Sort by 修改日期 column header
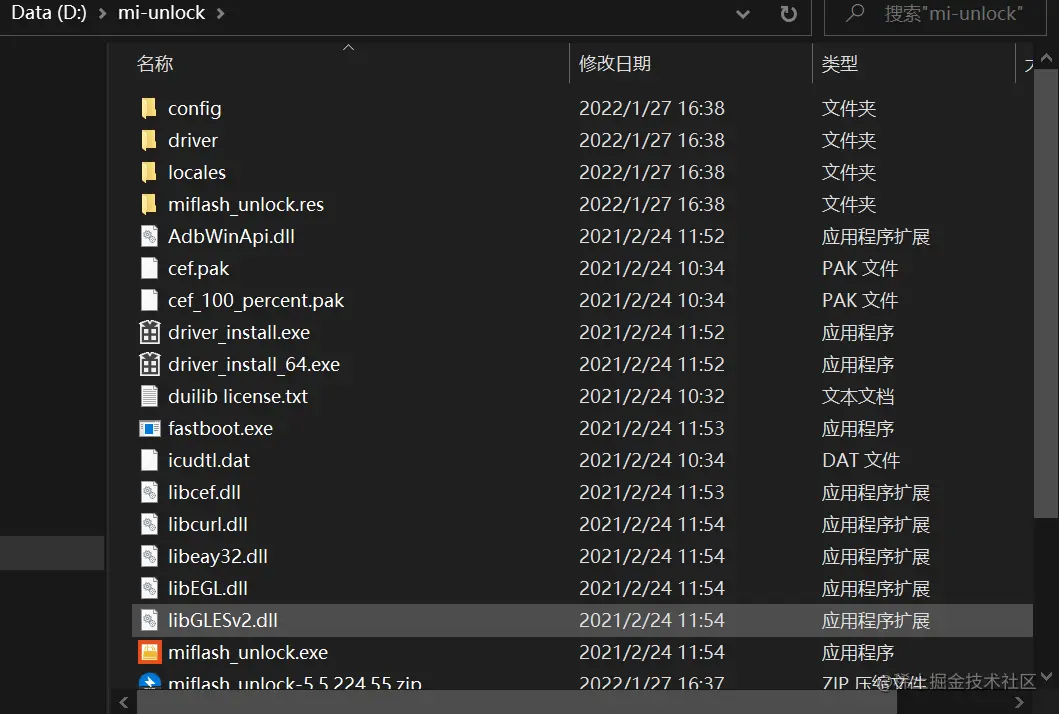Screen dimensions: 1059x714 pyautogui.click(x=615, y=63)
